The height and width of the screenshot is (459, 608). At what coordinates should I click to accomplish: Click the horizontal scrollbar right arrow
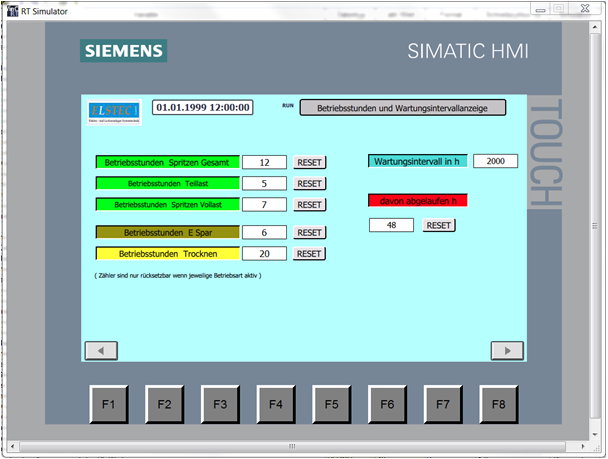pyautogui.click(x=583, y=447)
